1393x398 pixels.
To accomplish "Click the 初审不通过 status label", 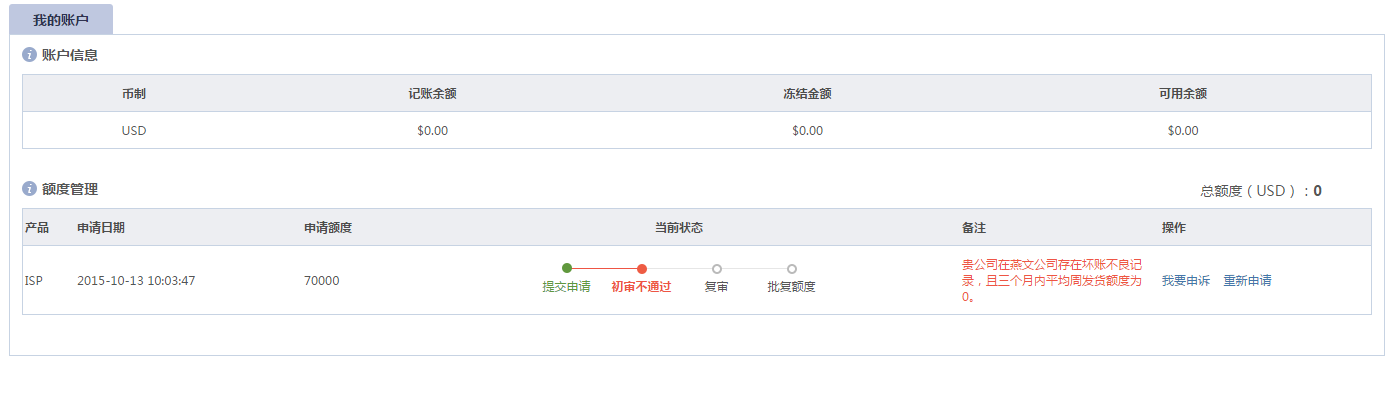I will (641, 287).
